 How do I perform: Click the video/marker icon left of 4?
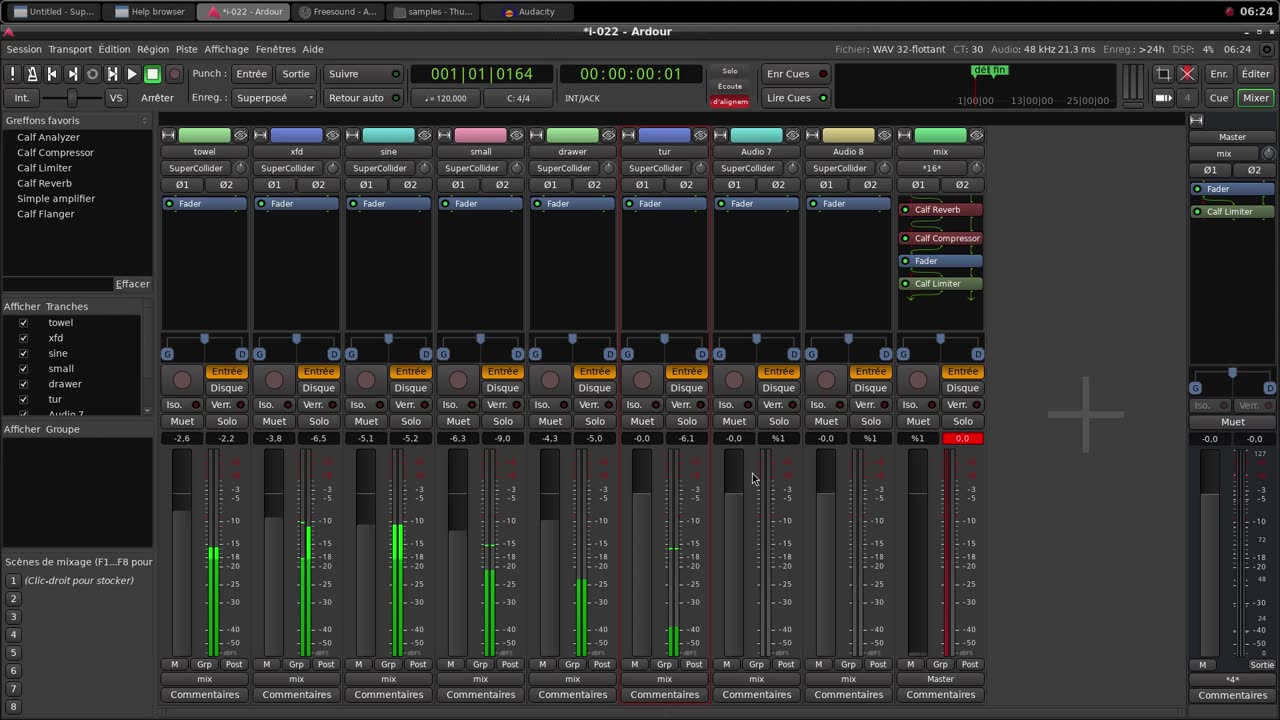click(x=1163, y=98)
